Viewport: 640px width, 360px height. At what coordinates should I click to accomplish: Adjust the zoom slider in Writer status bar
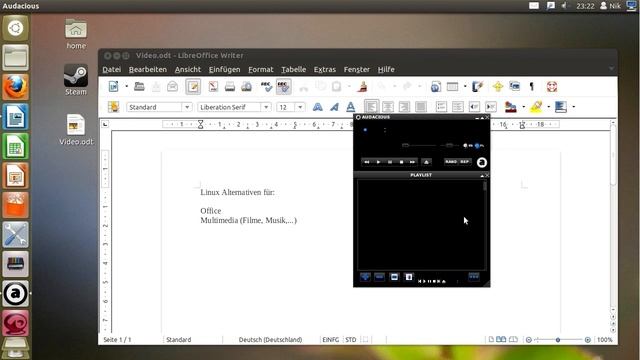pos(558,340)
